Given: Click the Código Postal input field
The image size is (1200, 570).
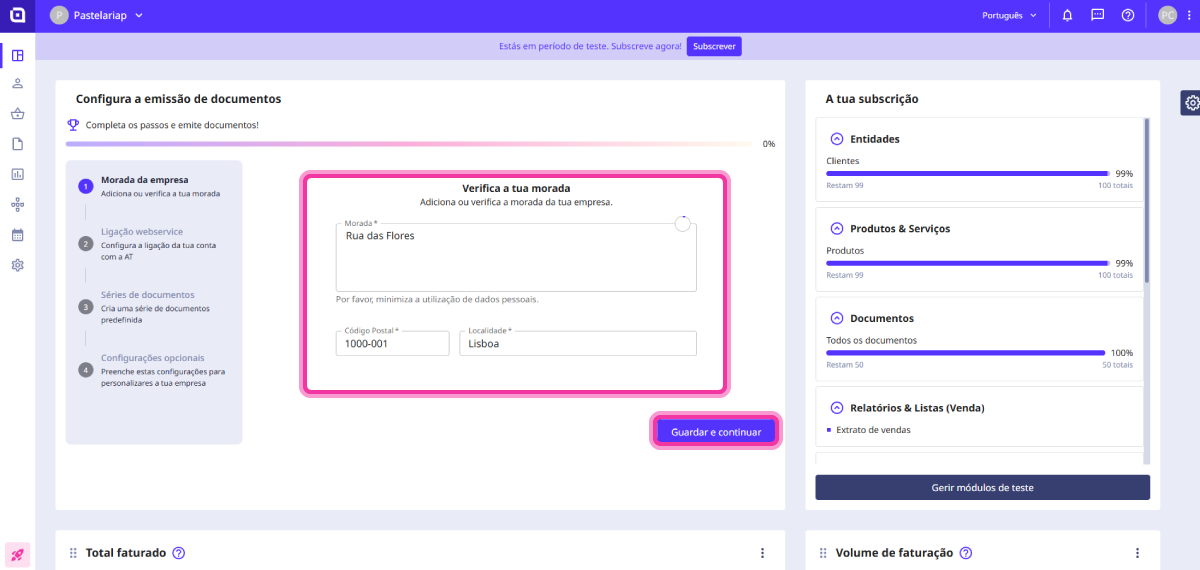Looking at the screenshot, I should [x=392, y=344].
